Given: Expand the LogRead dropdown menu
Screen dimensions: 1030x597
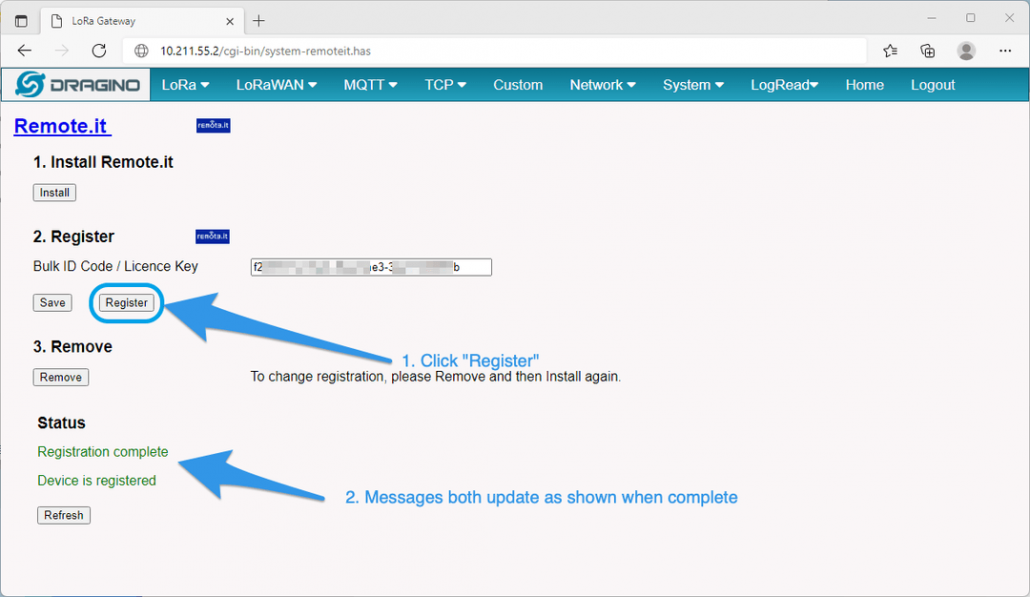Looking at the screenshot, I should 784,85.
